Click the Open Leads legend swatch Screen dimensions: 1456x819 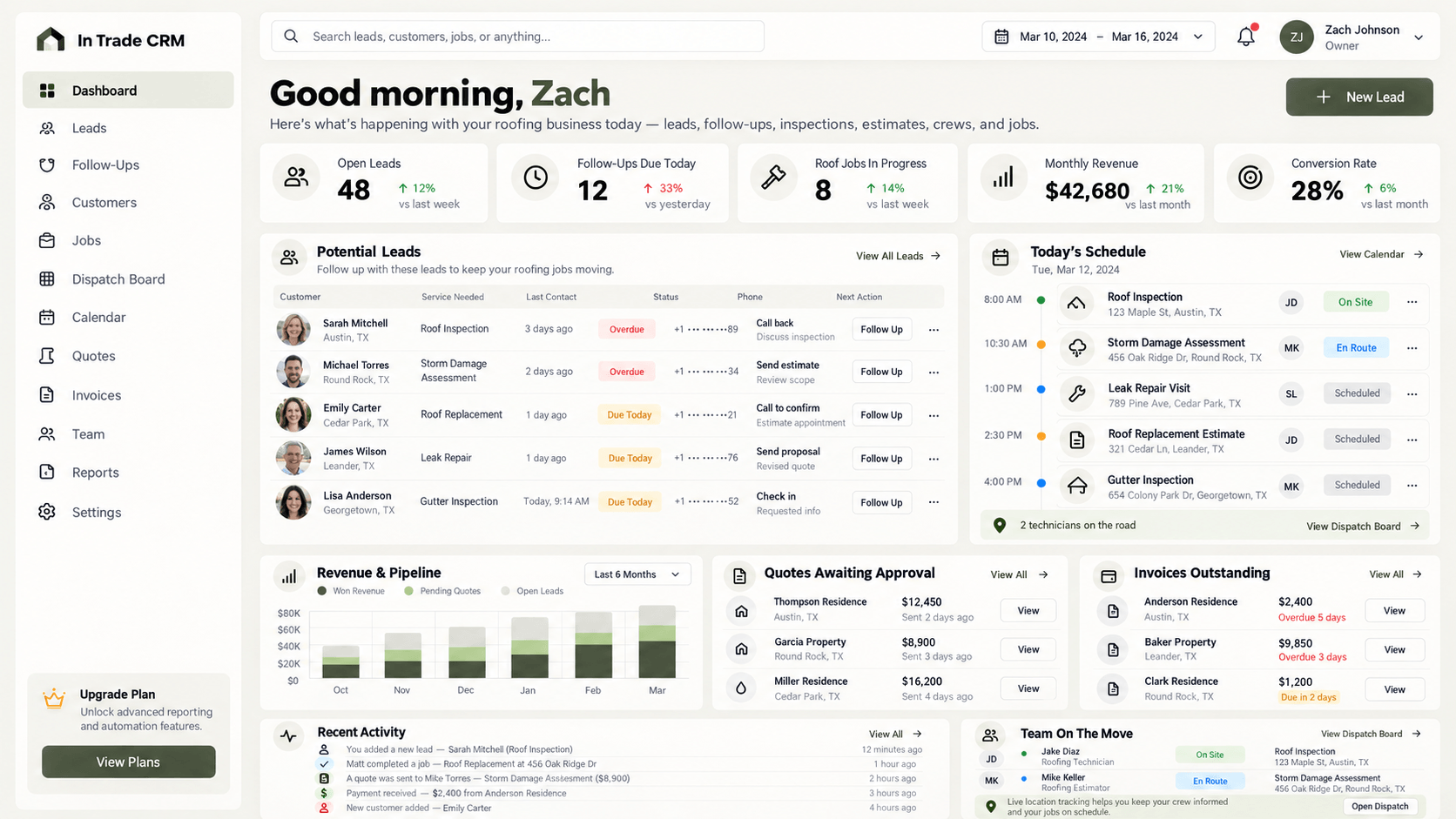tap(506, 591)
